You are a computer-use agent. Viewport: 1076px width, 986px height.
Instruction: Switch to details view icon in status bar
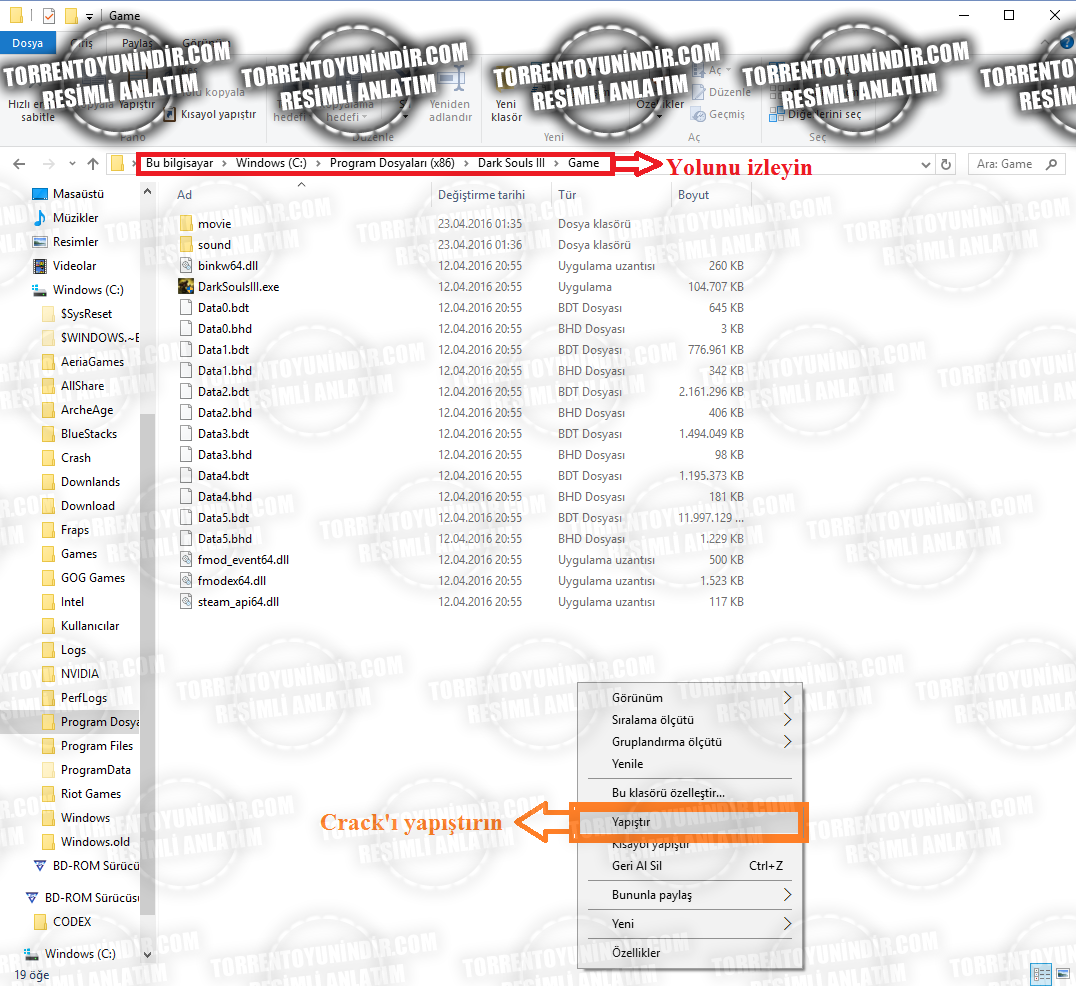click(1042, 974)
